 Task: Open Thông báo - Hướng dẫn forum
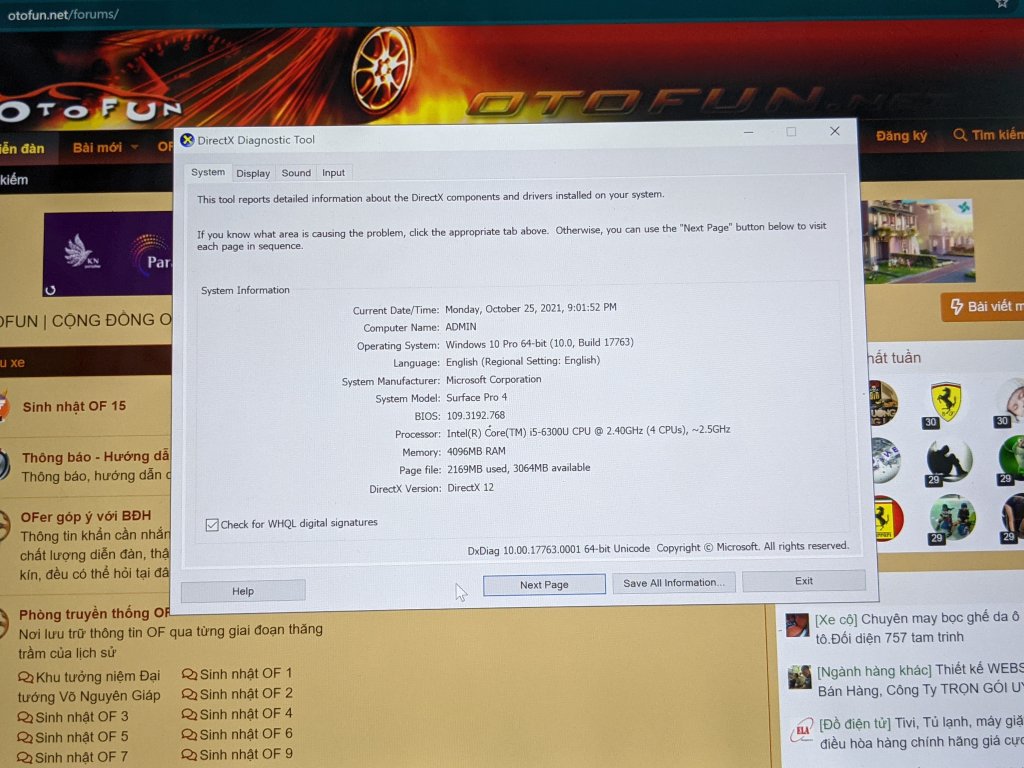[x=95, y=457]
